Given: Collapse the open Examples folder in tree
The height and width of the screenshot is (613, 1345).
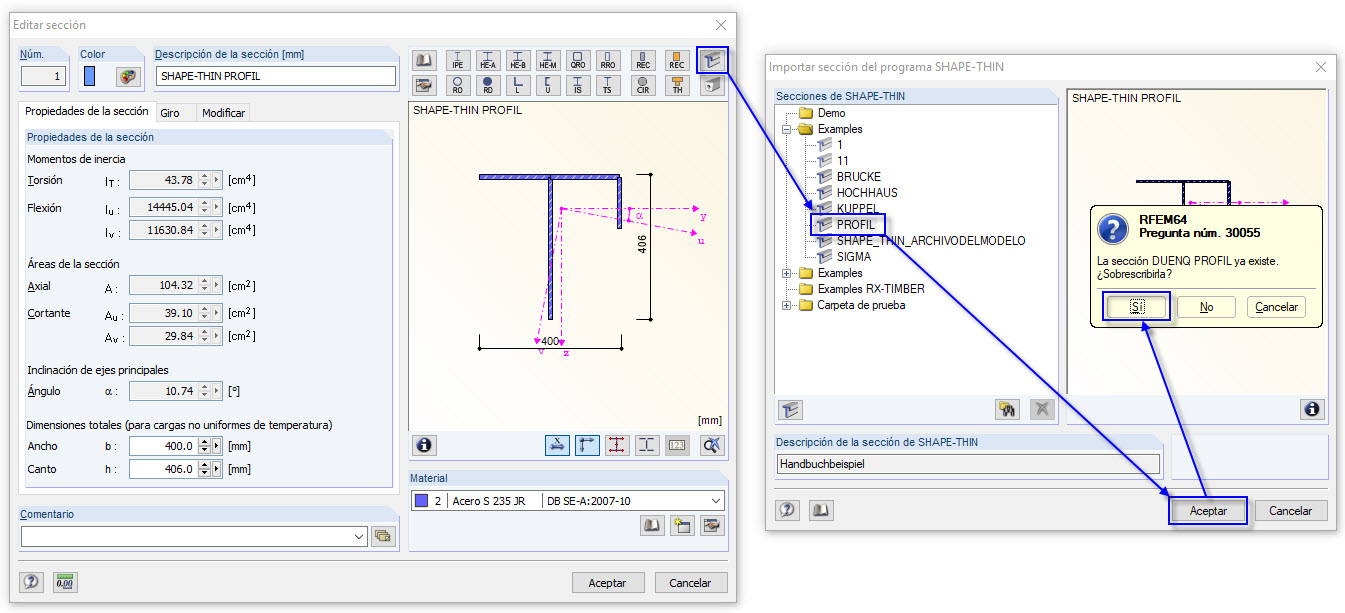Looking at the screenshot, I should pos(788,129).
